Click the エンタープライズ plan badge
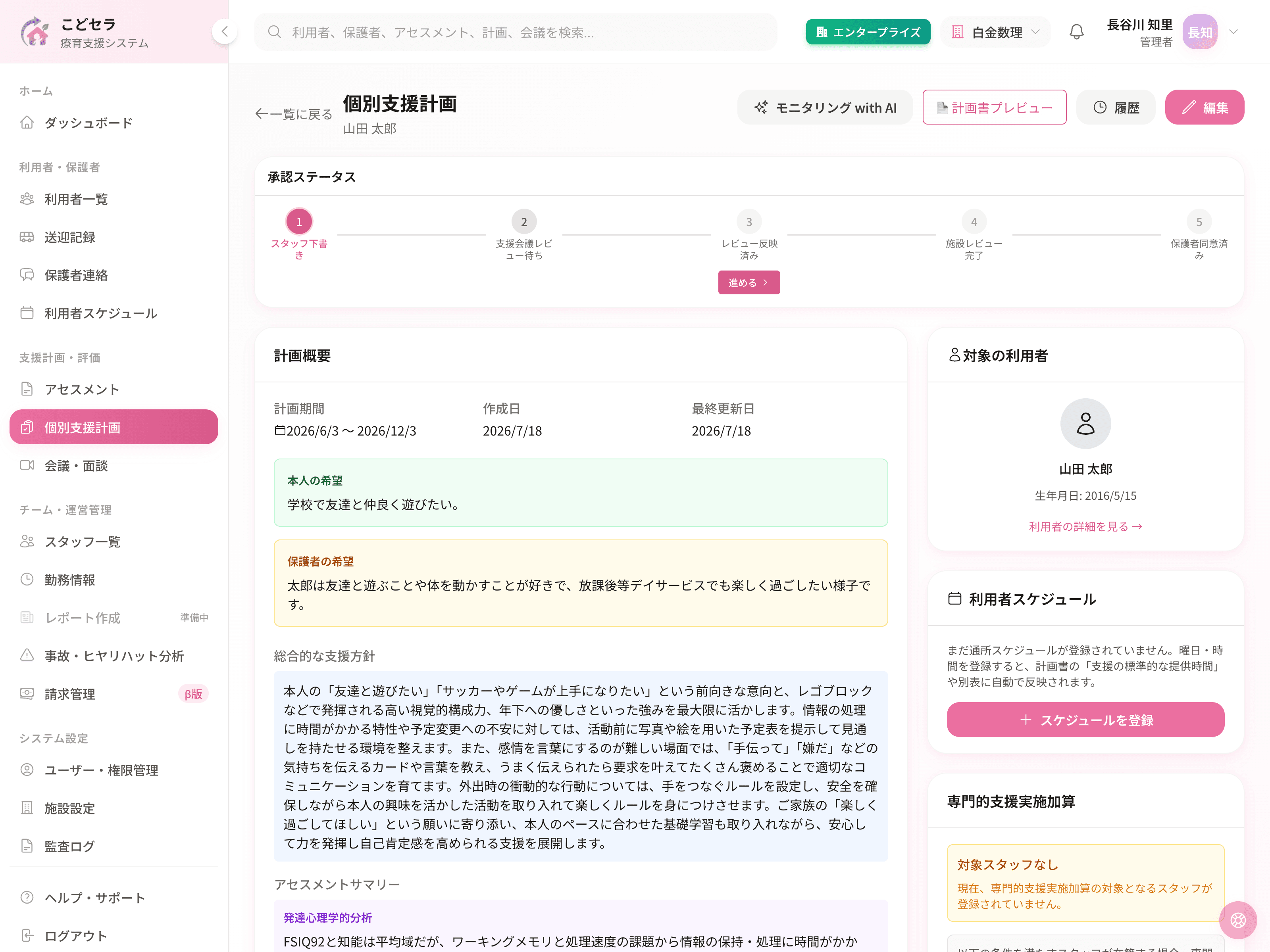The image size is (1270, 952). coord(868,32)
